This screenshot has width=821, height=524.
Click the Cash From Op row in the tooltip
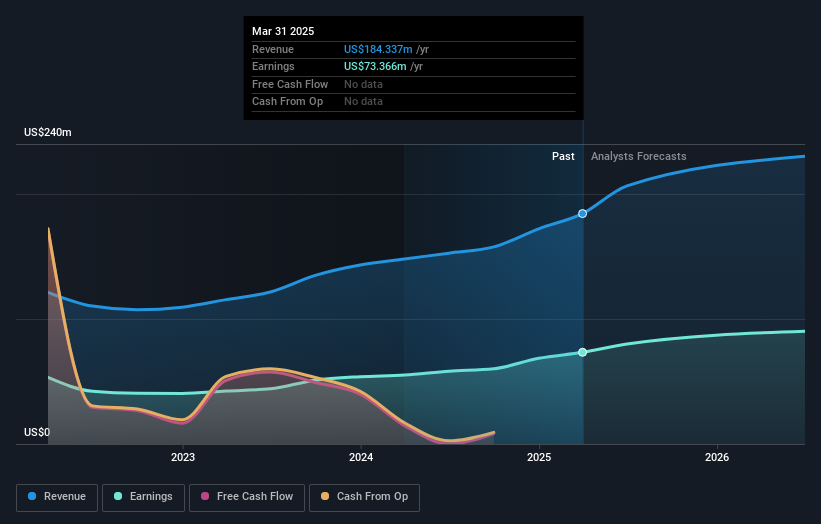(x=414, y=102)
